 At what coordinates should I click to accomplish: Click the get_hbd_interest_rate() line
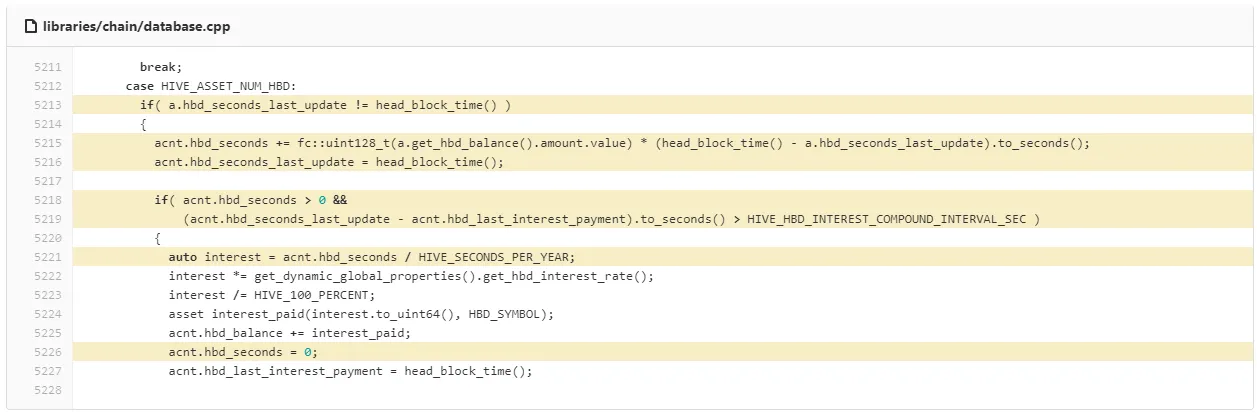pos(411,276)
